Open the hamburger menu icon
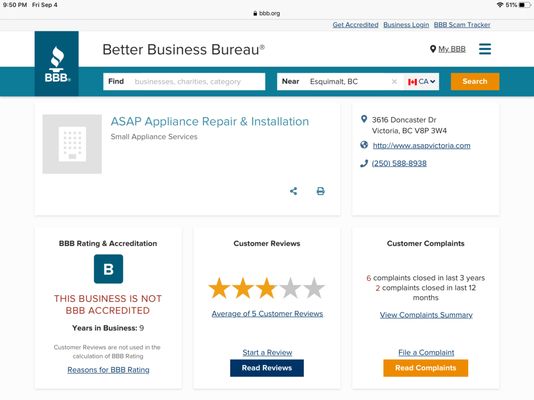Image resolution: width=534 pixels, height=400 pixels. pos(485,49)
